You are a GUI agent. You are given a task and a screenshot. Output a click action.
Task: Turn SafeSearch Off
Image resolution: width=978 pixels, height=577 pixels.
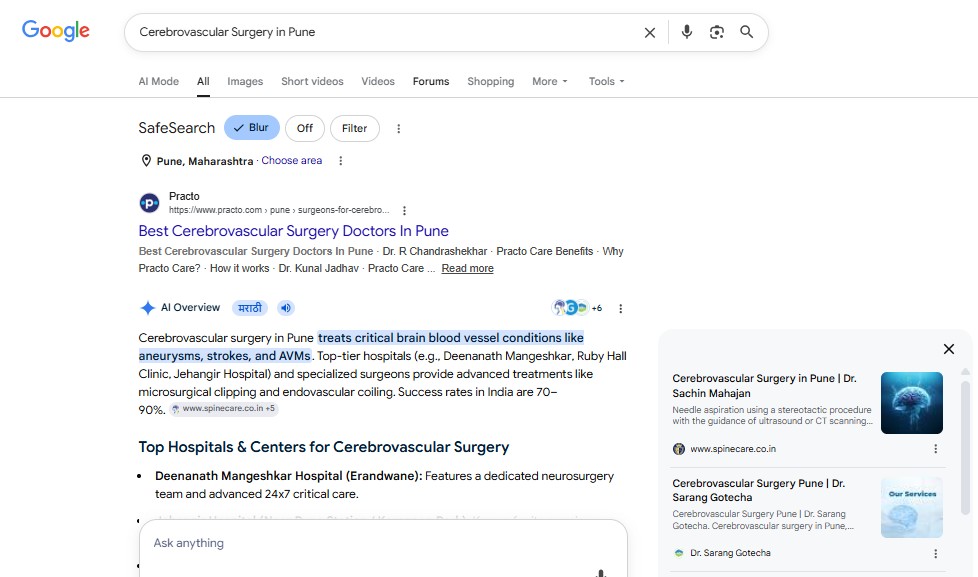click(304, 128)
